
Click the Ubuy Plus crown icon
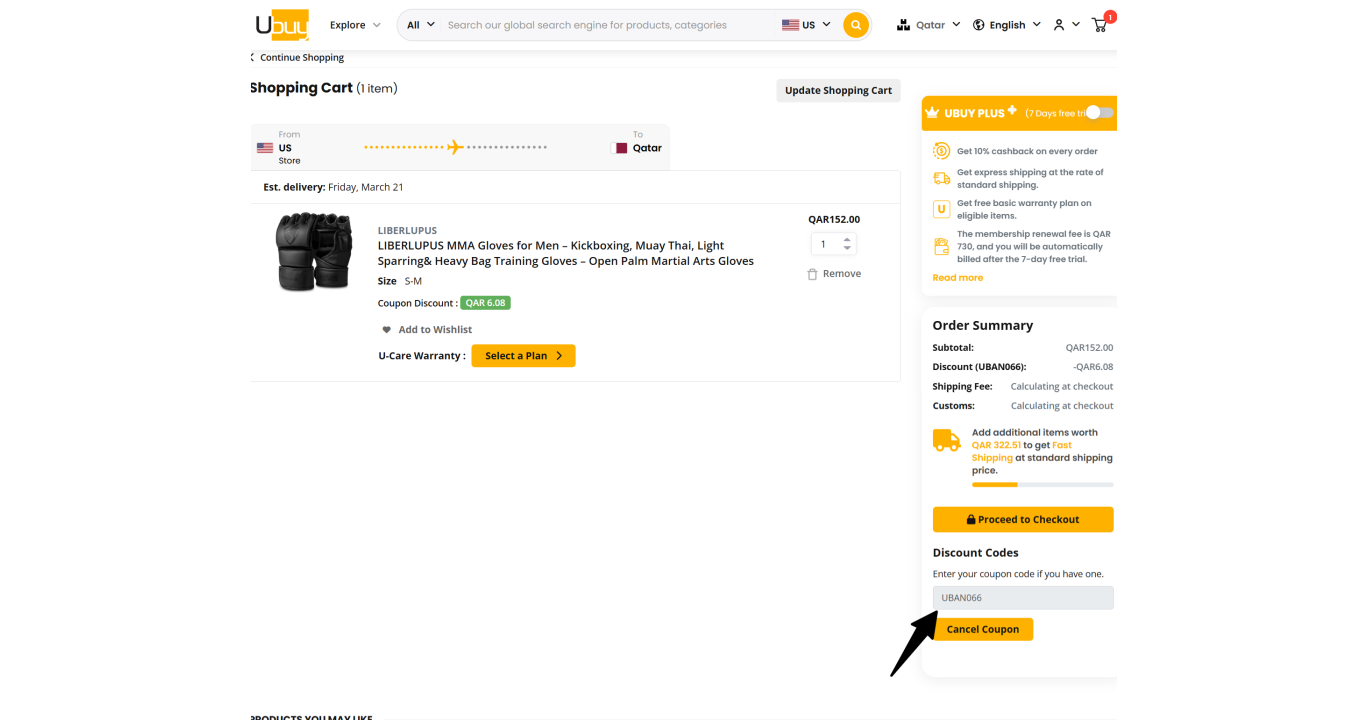point(932,113)
